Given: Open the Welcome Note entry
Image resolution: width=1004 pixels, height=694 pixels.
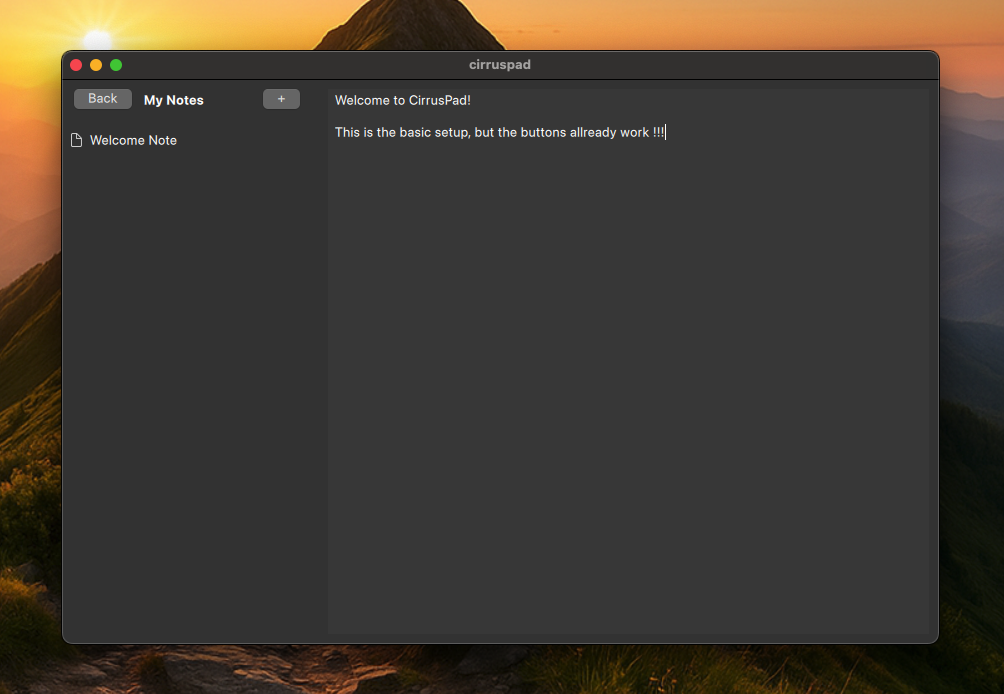Looking at the screenshot, I should pos(133,140).
